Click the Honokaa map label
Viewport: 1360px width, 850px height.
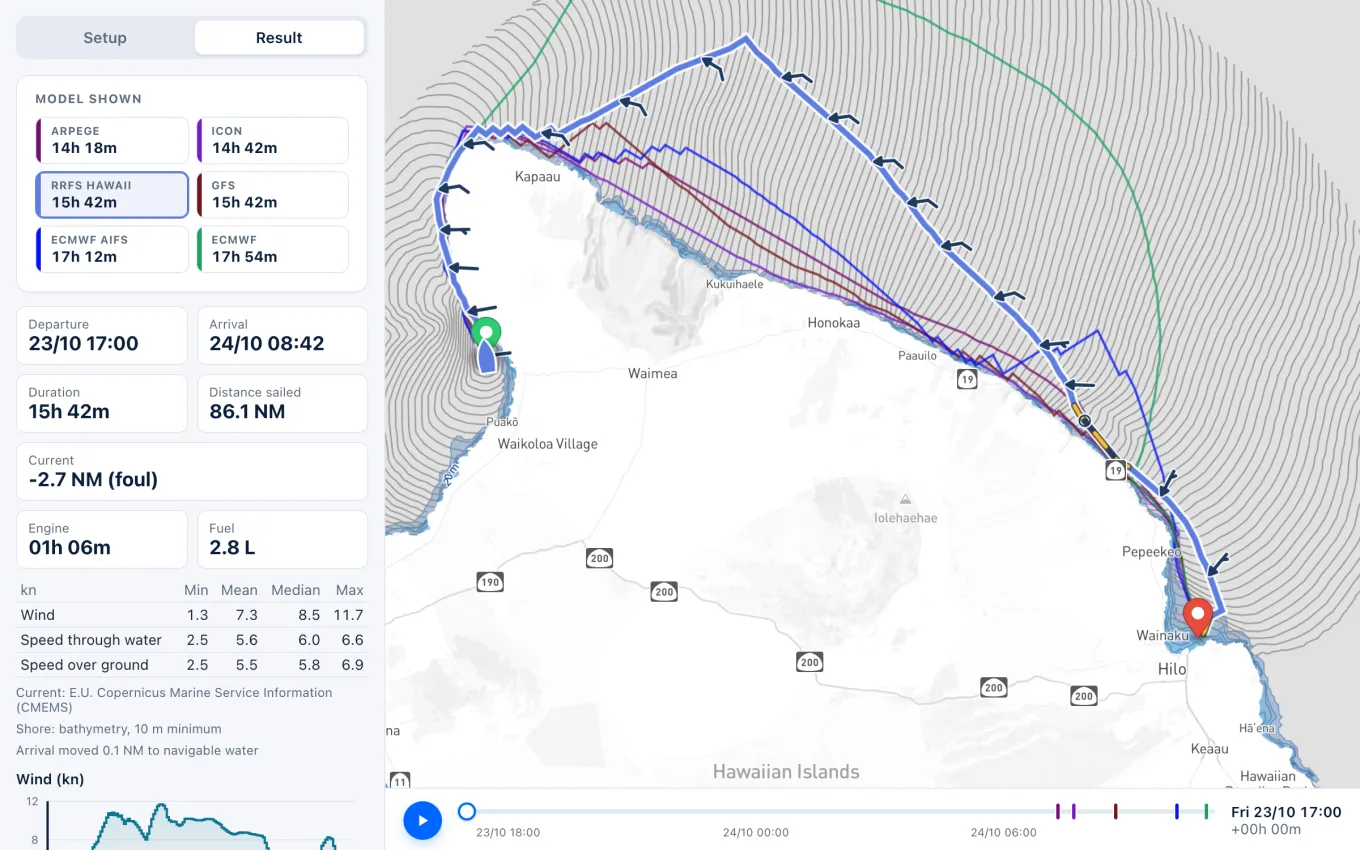tap(834, 323)
